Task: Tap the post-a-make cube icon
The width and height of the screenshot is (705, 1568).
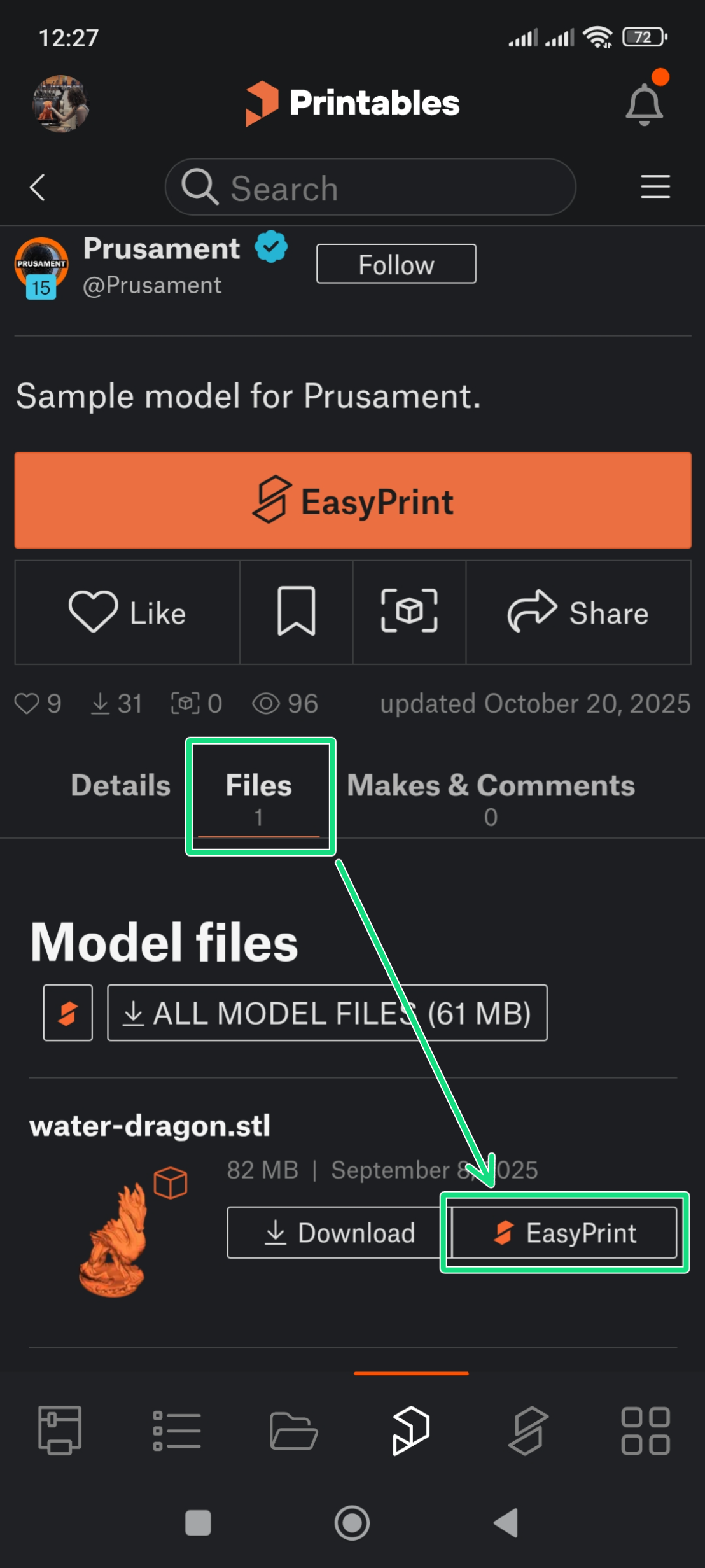Action: (409, 612)
